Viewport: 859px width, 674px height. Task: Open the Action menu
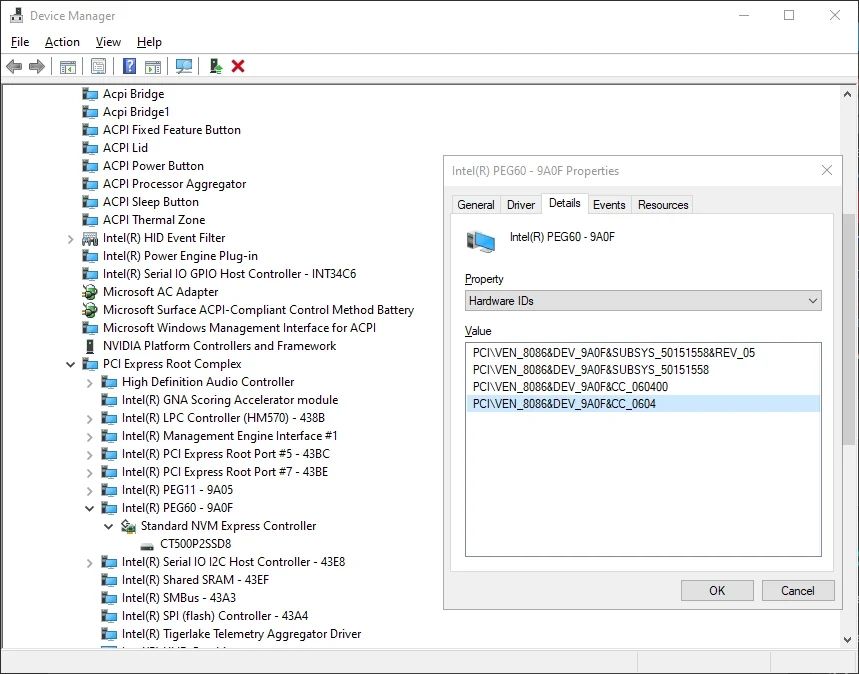tap(62, 42)
